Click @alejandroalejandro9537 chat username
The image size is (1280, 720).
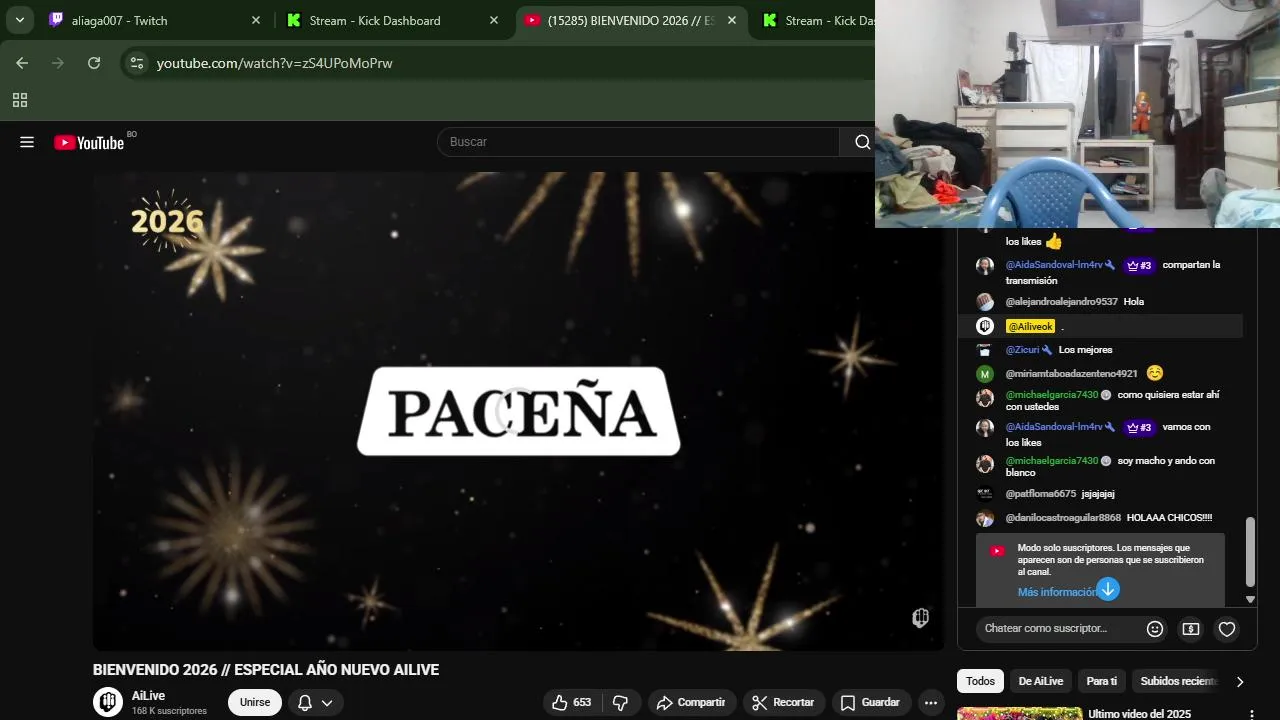[1061, 302]
